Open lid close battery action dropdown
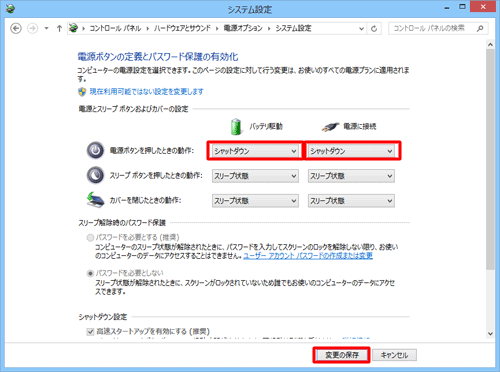Image resolution: width=500 pixels, height=372 pixels. tap(255, 201)
